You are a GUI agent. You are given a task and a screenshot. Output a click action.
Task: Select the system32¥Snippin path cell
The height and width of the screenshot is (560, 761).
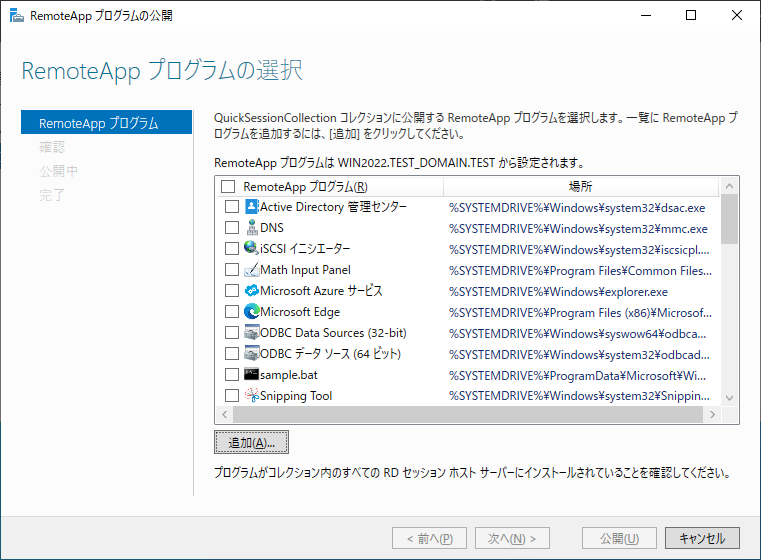point(579,396)
